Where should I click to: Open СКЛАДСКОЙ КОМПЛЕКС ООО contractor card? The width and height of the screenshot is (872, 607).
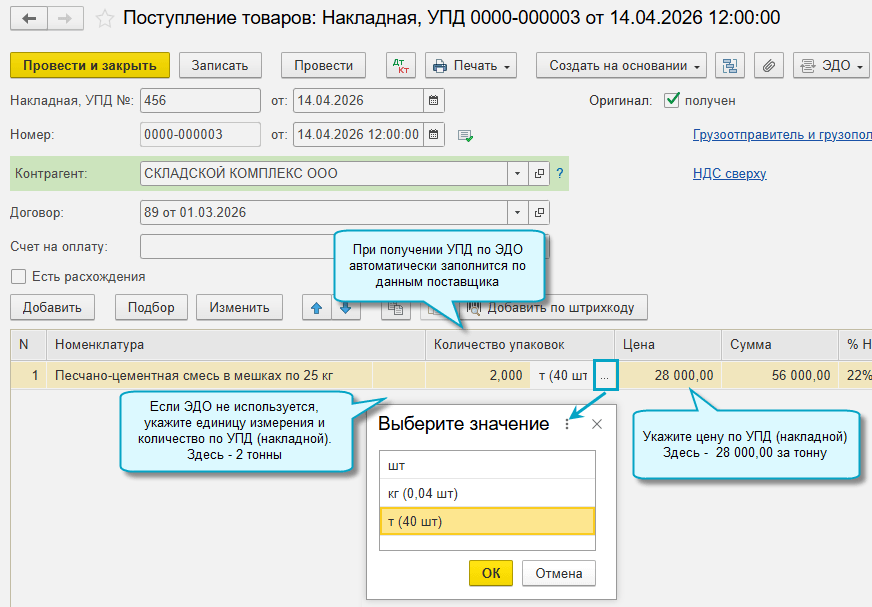(539, 174)
